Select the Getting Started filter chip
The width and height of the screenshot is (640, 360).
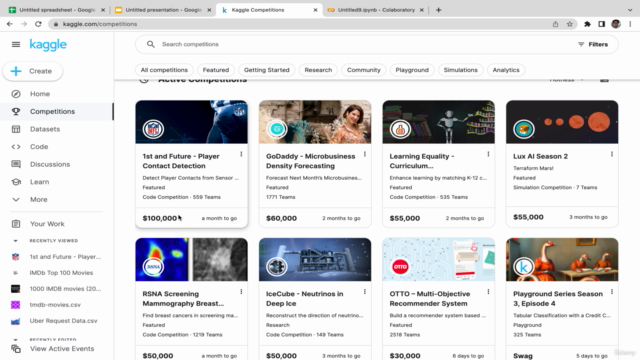coord(267,70)
